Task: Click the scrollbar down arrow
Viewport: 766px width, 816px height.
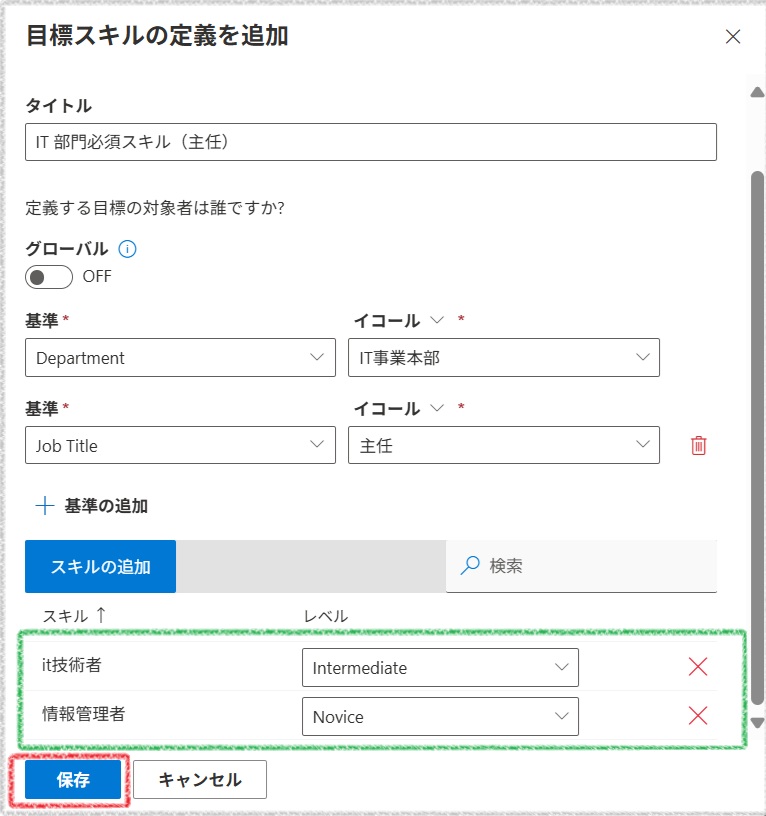Action: [757, 723]
